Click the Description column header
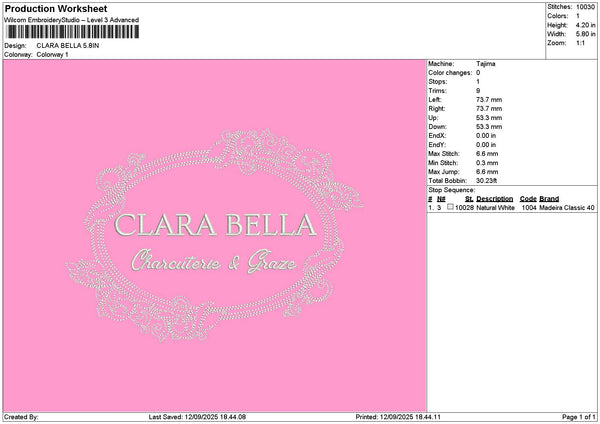Screen dimensions: 600x424 [494, 199]
